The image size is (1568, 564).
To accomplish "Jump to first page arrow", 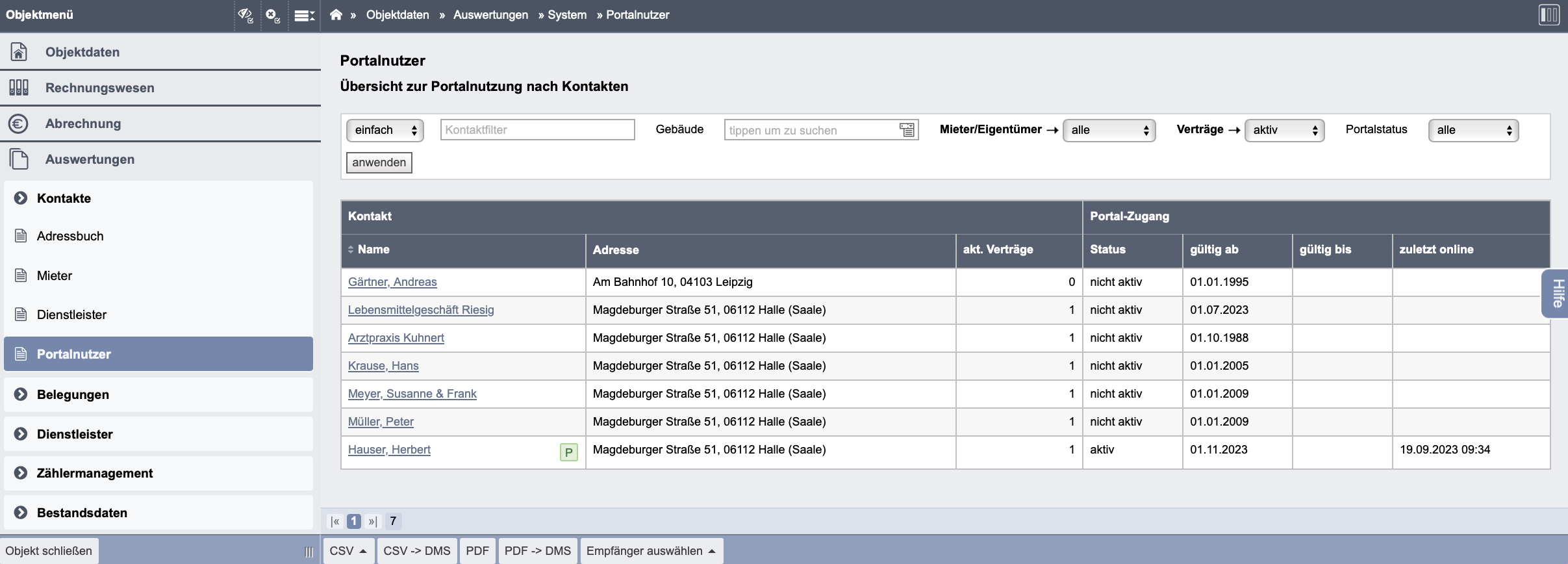I will [x=335, y=521].
